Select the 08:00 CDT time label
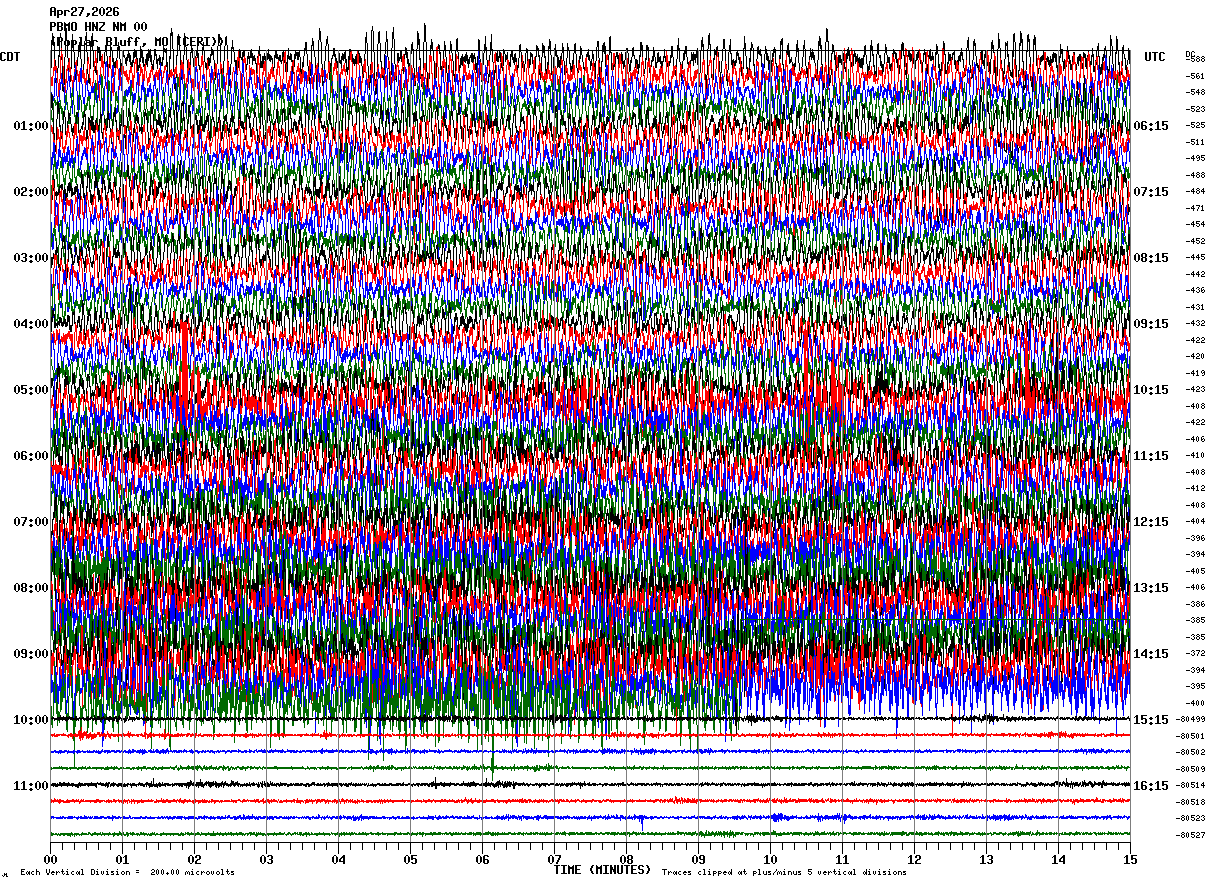The image size is (1210, 886). tap(31, 588)
